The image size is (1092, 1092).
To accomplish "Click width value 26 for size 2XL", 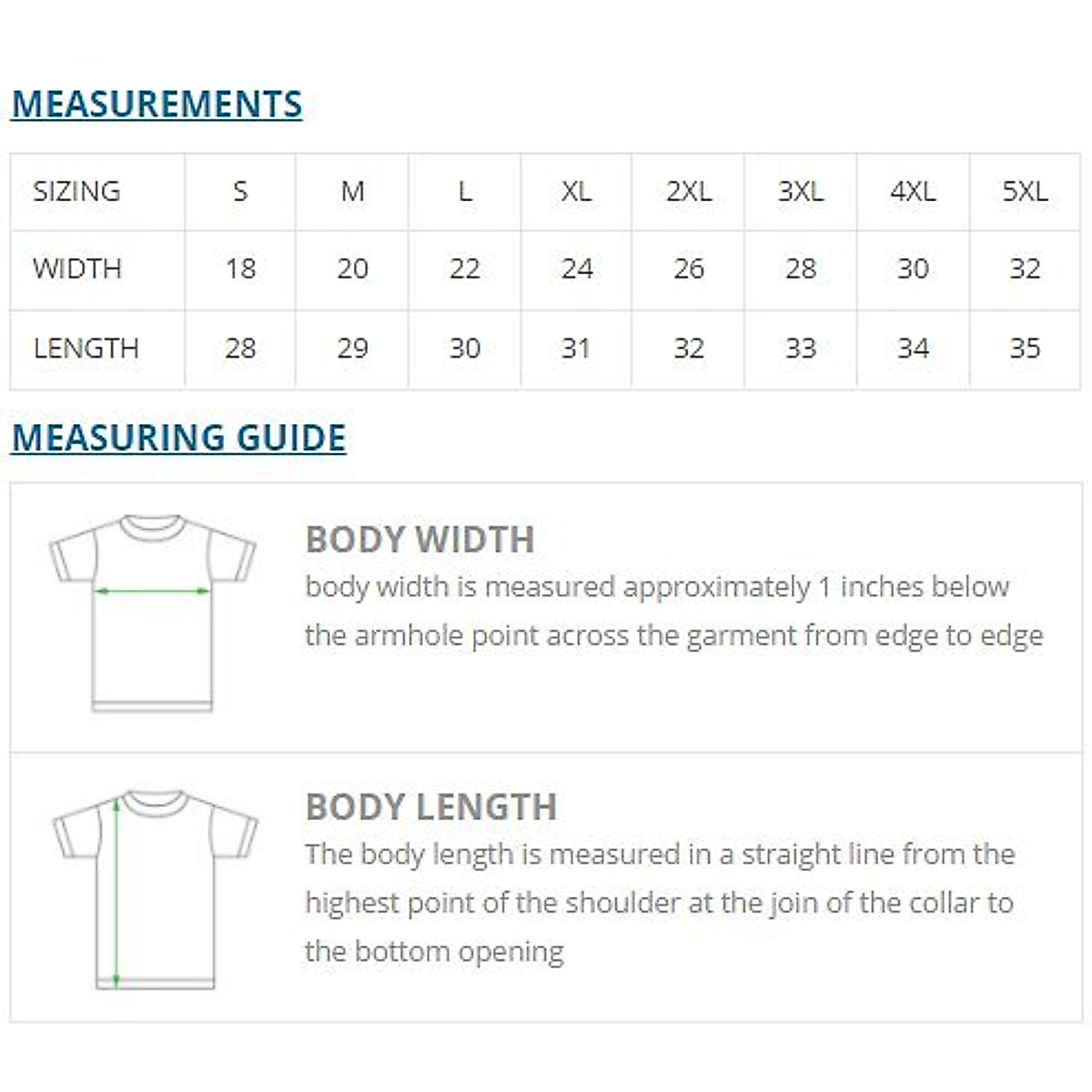I will [x=688, y=268].
